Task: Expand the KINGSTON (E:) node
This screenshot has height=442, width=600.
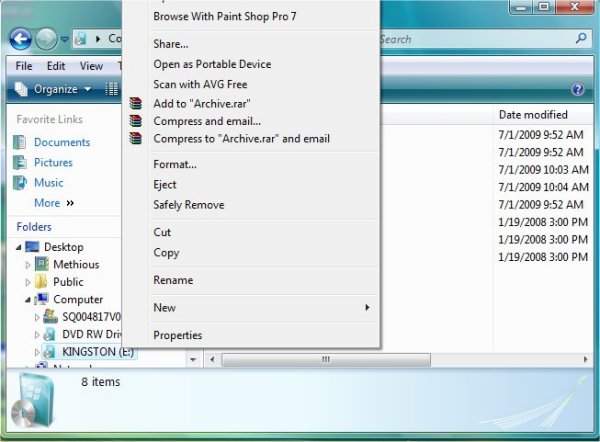Action: tap(37, 352)
